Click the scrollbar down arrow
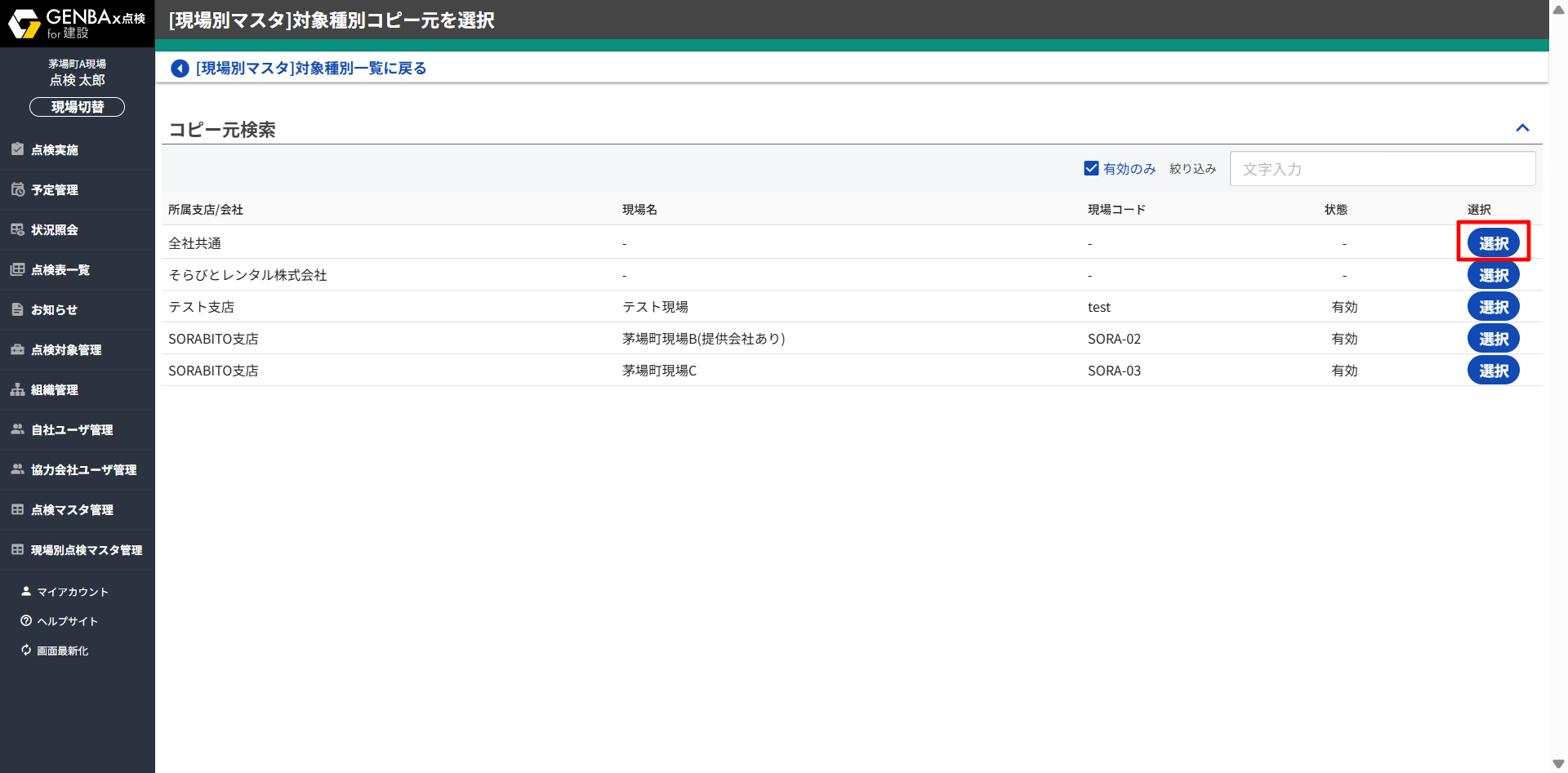The width and height of the screenshot is (1568, 773). tap(1558, 764)
